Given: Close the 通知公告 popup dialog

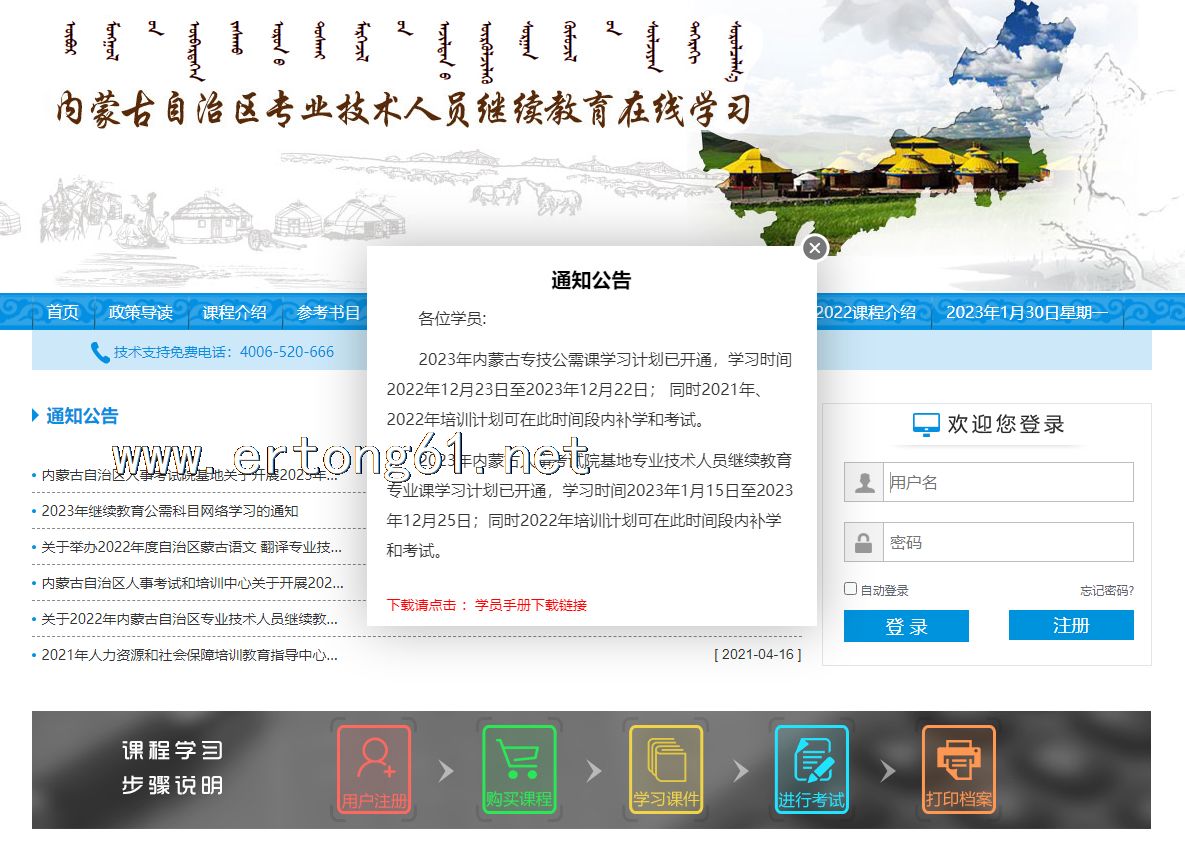Looking at the screenshot, I should pos(815,247).
